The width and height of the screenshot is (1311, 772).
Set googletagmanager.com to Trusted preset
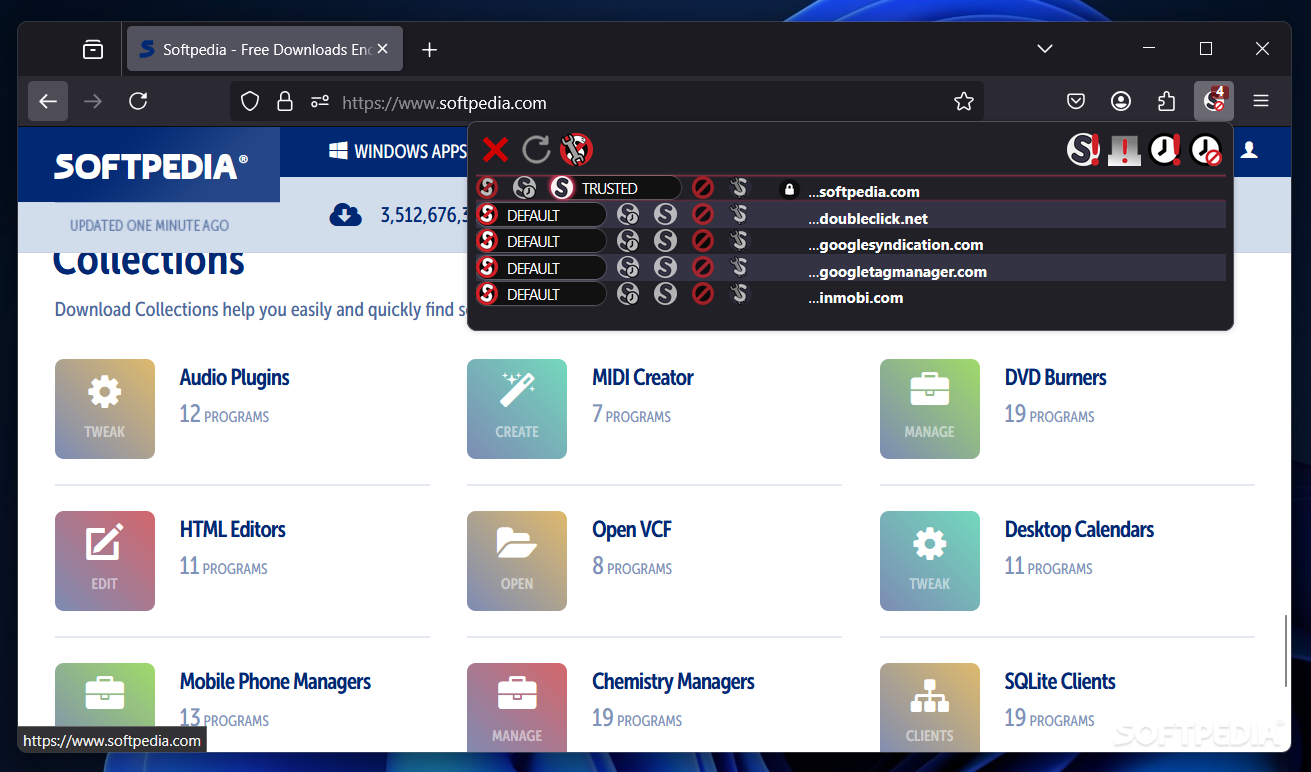coord(665,268)
